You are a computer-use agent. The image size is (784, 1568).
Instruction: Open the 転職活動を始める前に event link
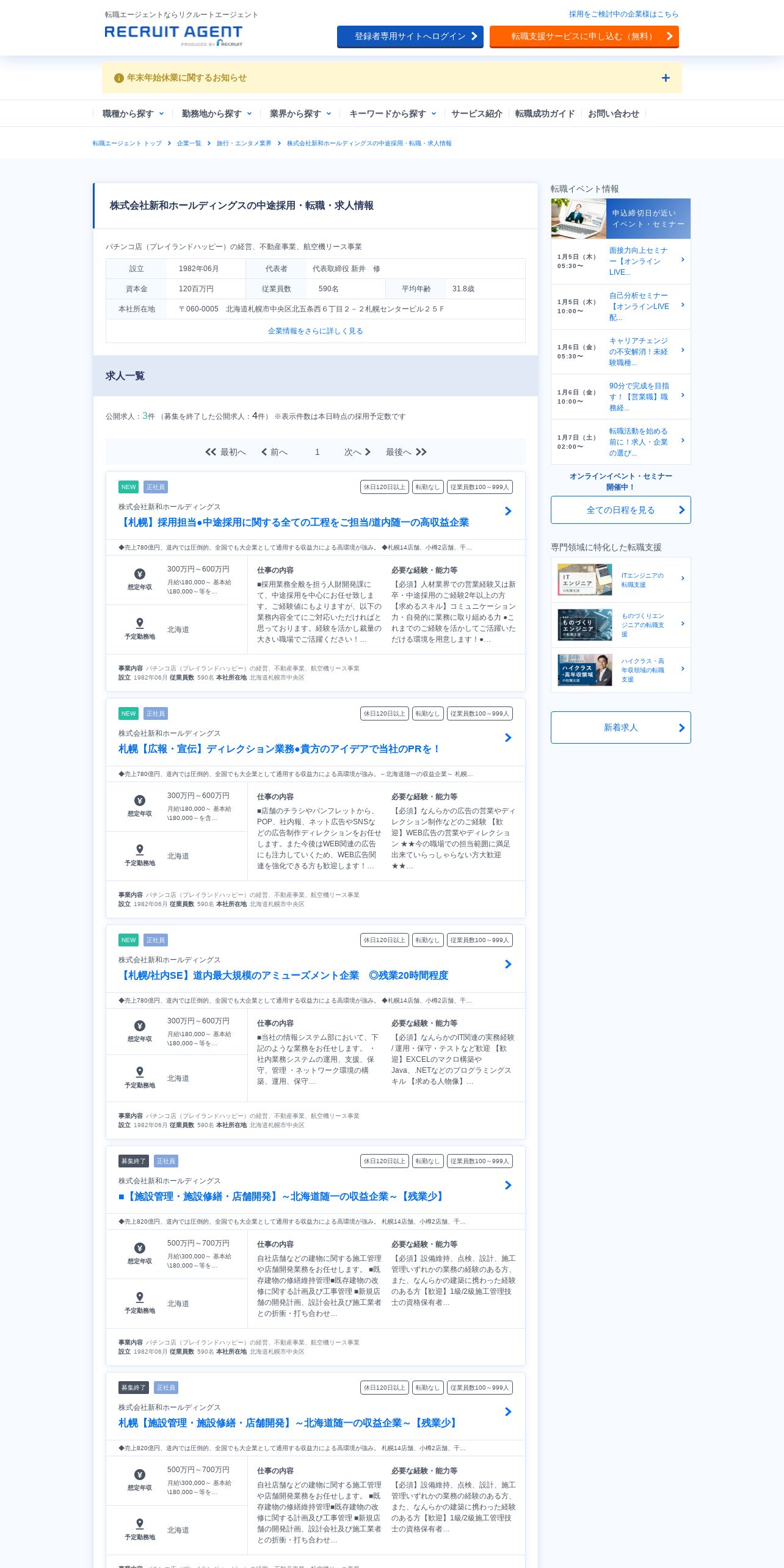coord(639,442)
